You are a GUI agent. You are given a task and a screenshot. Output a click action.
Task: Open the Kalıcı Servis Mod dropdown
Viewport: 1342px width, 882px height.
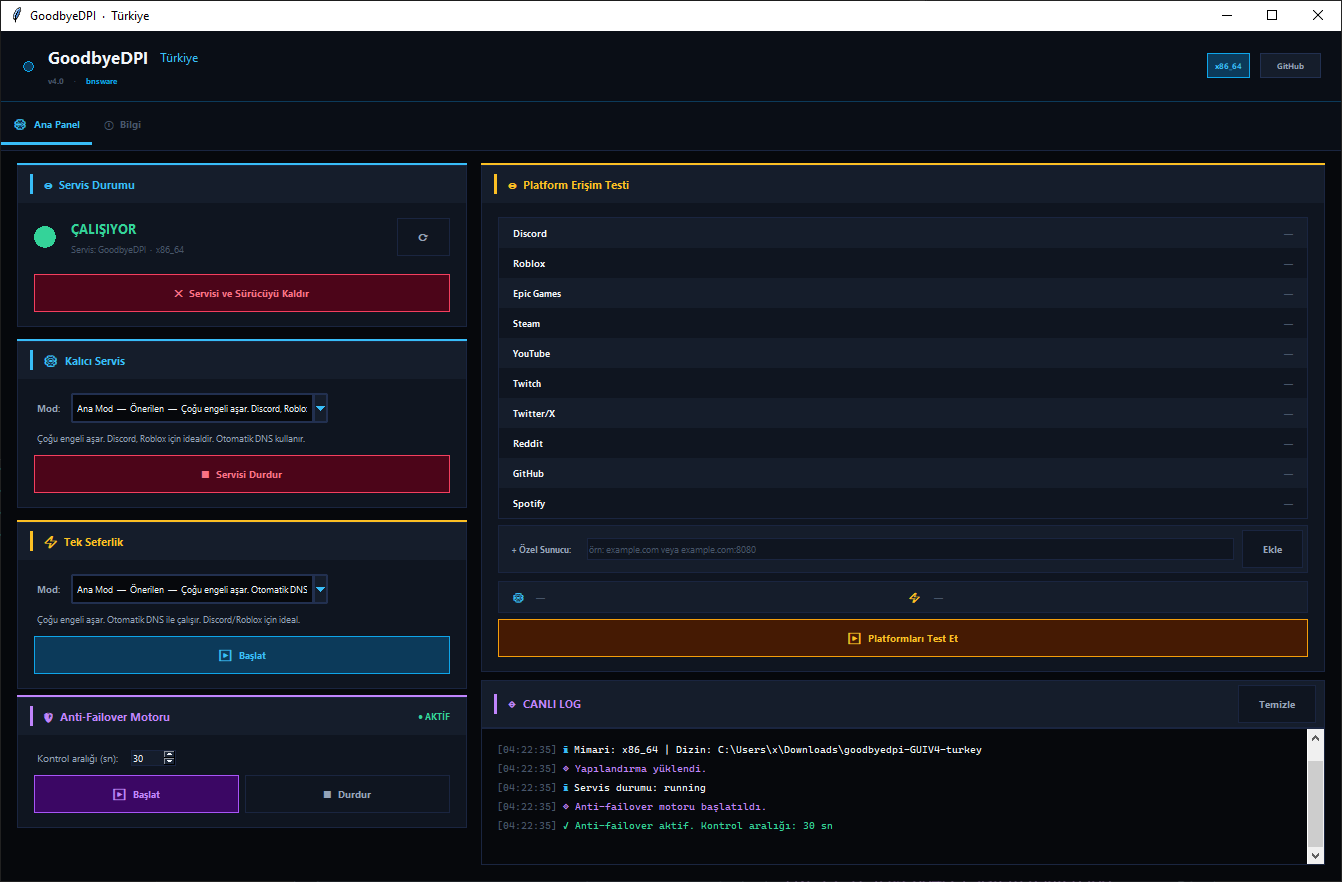pos(320,408)
